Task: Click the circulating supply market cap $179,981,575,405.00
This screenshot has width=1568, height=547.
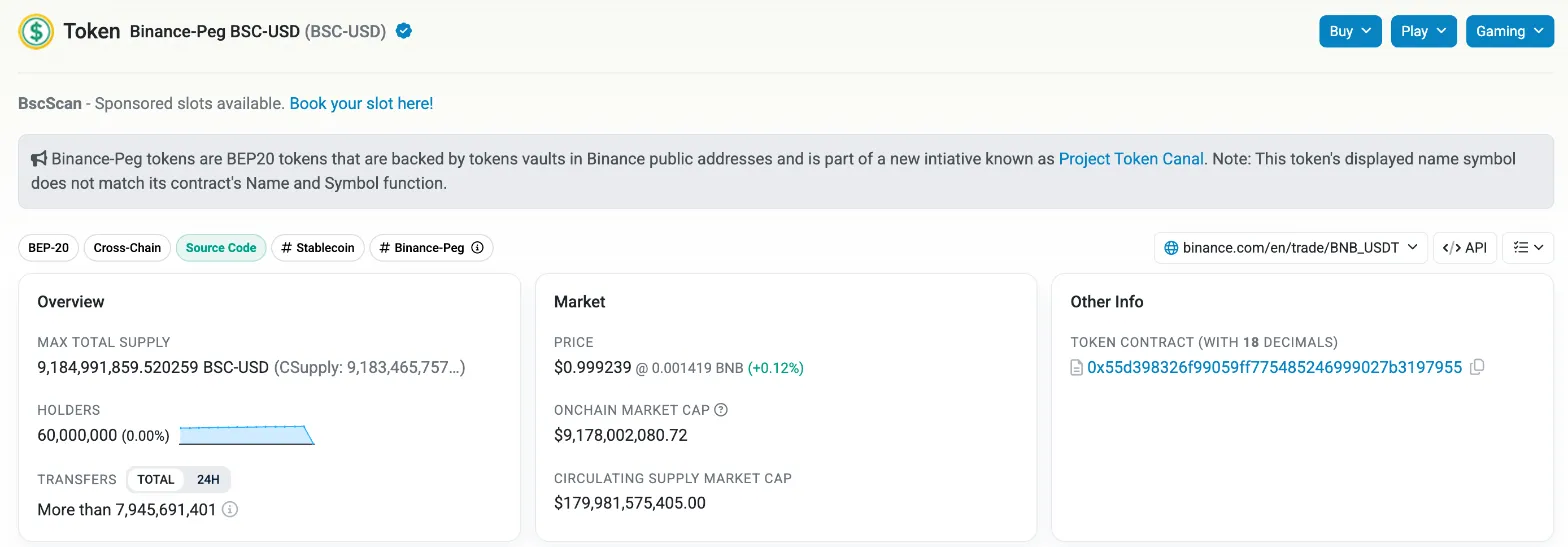Action: (630, 503)
